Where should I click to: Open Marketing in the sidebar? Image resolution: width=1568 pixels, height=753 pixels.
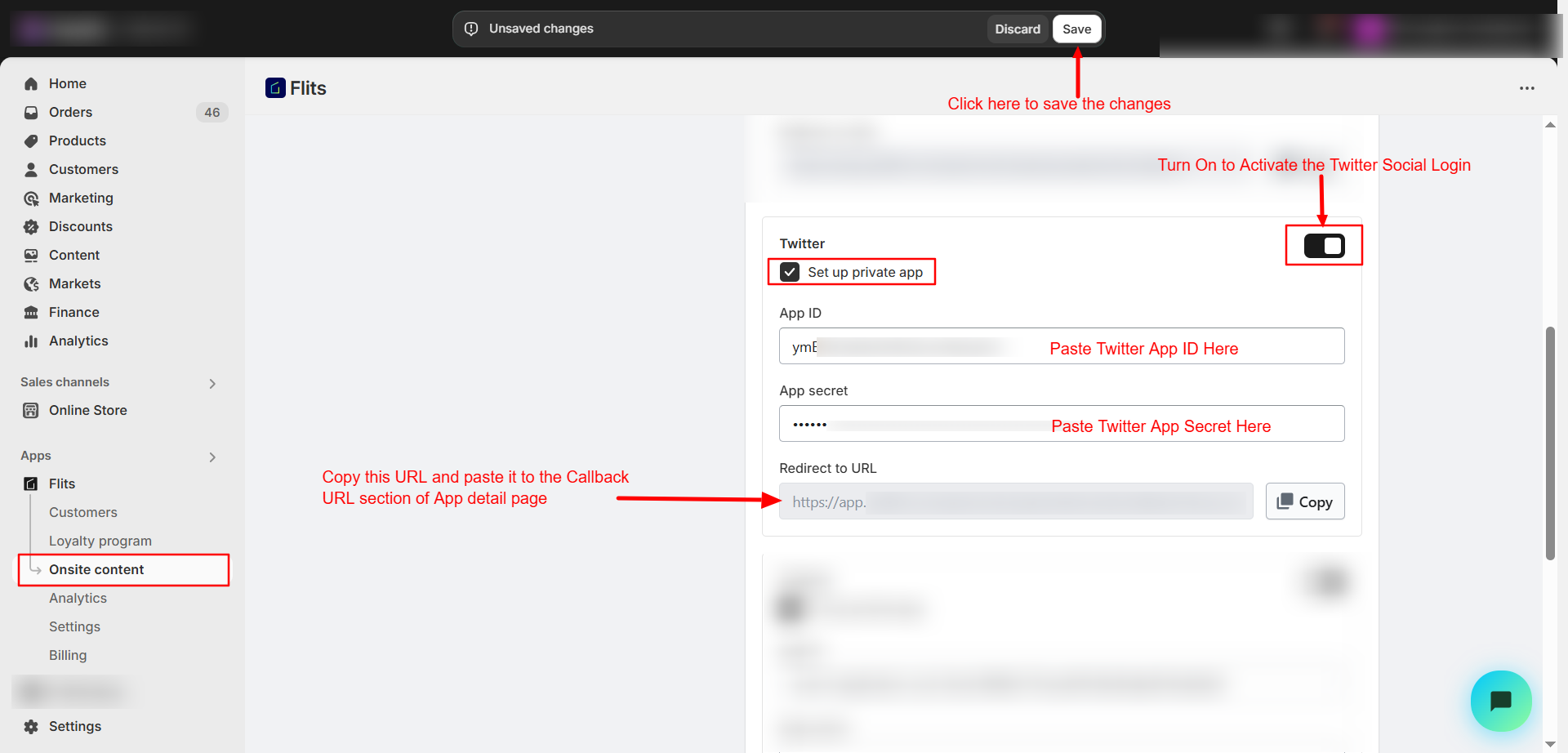[81, 198]
